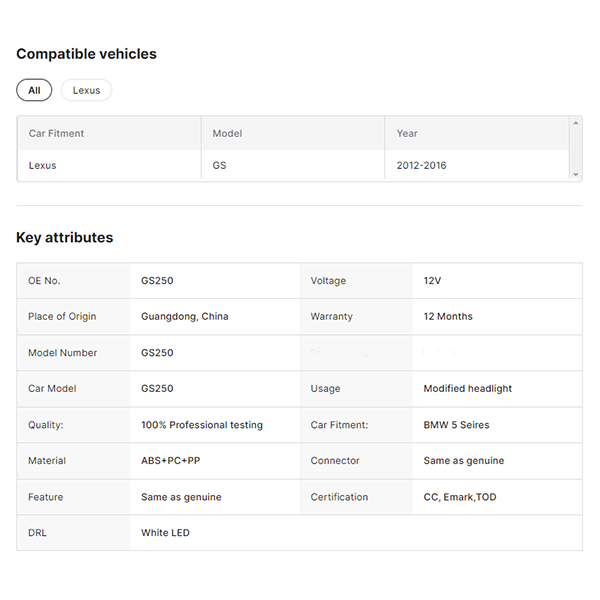600x600 pixels.
Task: Select the Lexus row in the fitment table
Action: pos(43,165)
